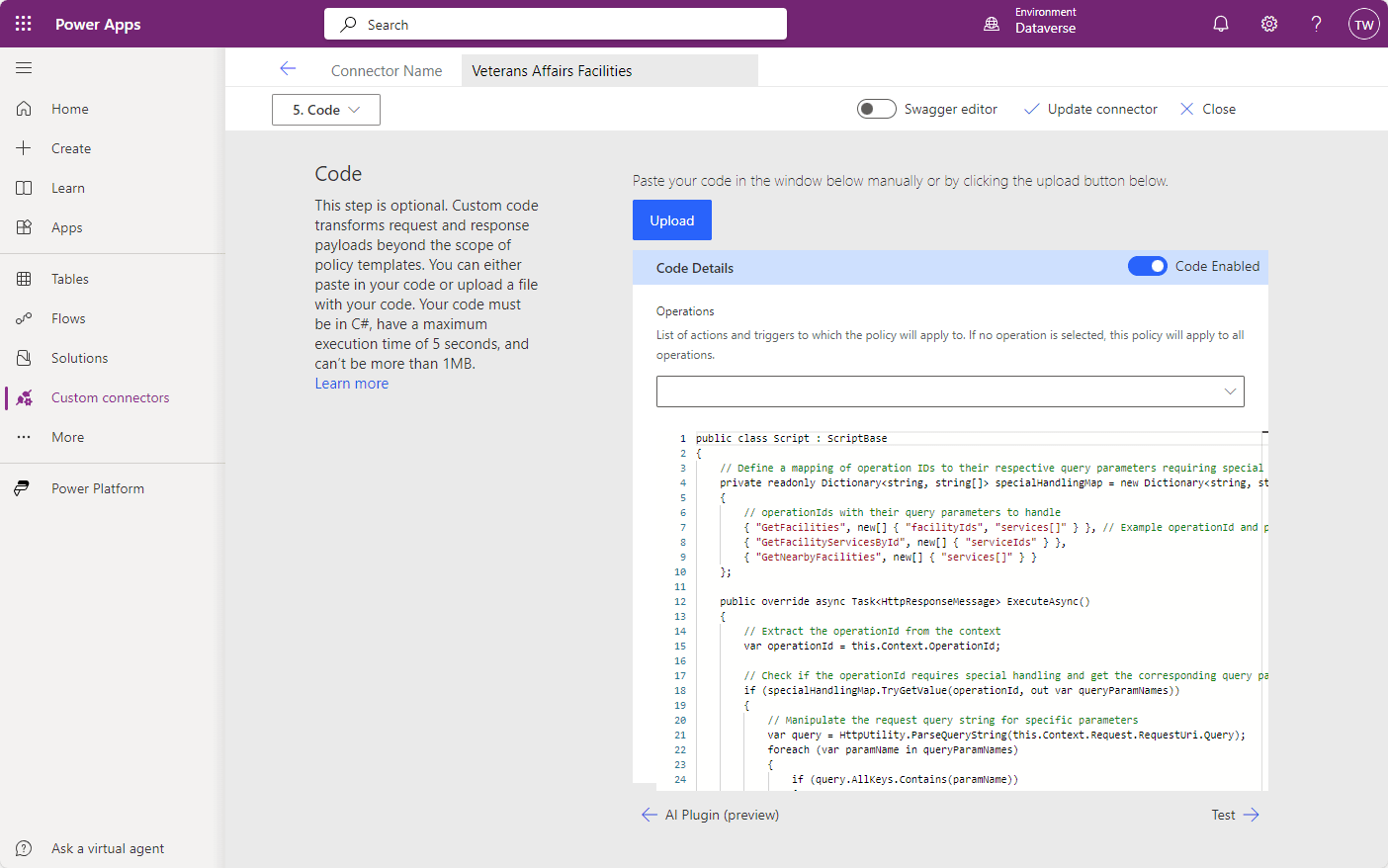The image size is (1388, 868).
Task: Select Tables in the navigation pane
Action: [72, 278]
